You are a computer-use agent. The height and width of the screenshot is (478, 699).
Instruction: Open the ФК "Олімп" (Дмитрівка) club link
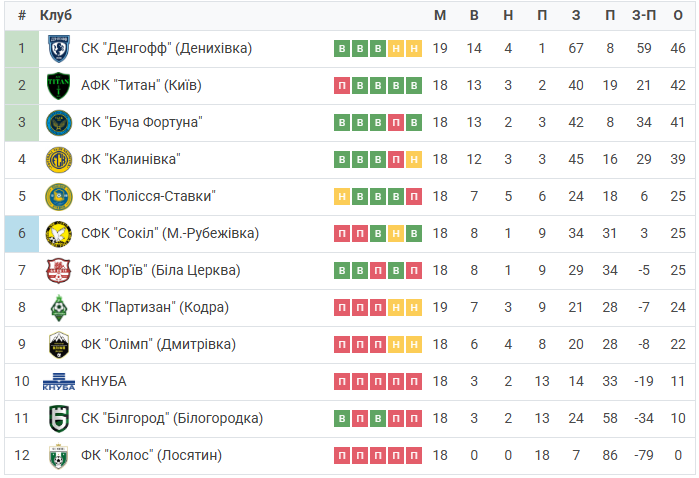tap(158, 344)
